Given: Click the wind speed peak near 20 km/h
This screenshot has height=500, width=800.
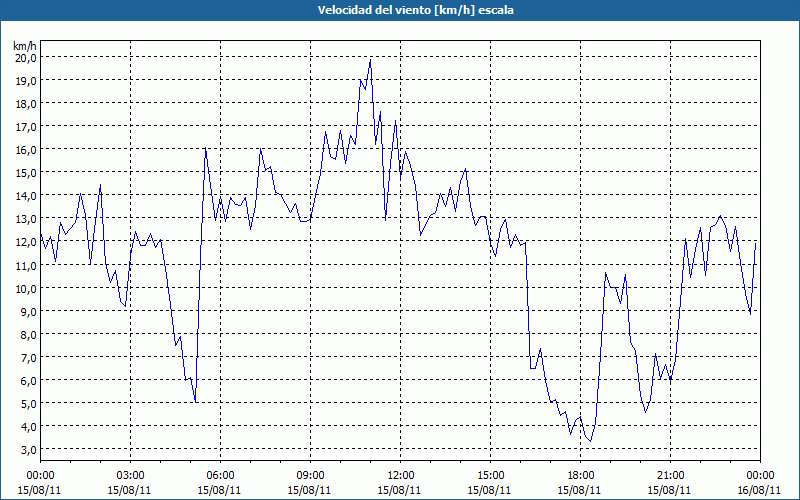Looking at the screenshot, I should tap(370, 60).
